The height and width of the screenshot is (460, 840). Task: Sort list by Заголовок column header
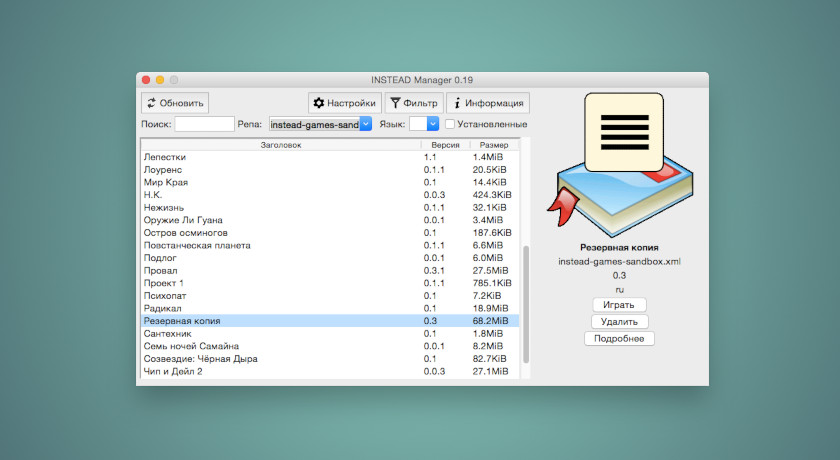pos(280,145)
